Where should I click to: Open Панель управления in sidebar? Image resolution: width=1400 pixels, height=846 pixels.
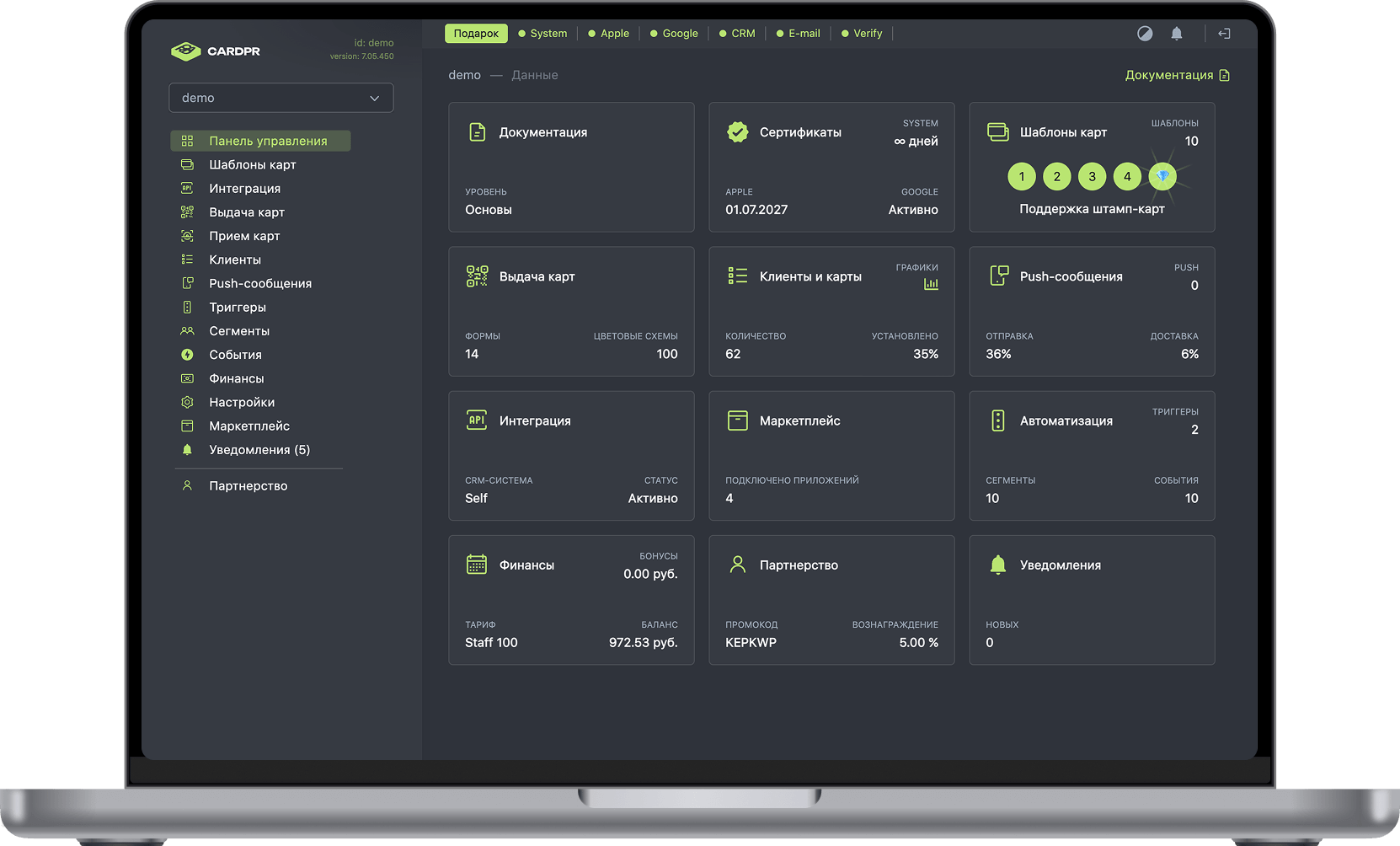click(260, 141)
